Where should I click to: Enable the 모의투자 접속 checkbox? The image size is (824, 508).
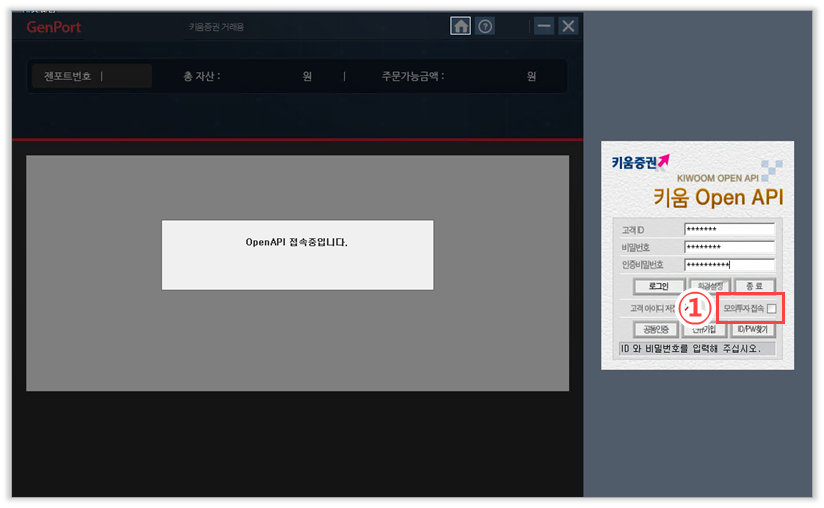coord(771,309)
